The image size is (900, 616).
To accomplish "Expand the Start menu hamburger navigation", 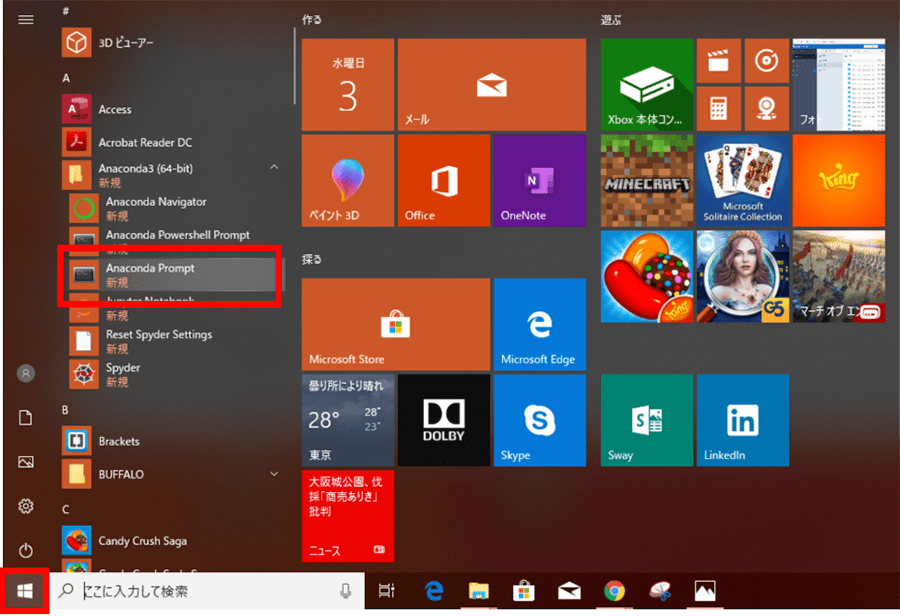I will tap(26, 20).
